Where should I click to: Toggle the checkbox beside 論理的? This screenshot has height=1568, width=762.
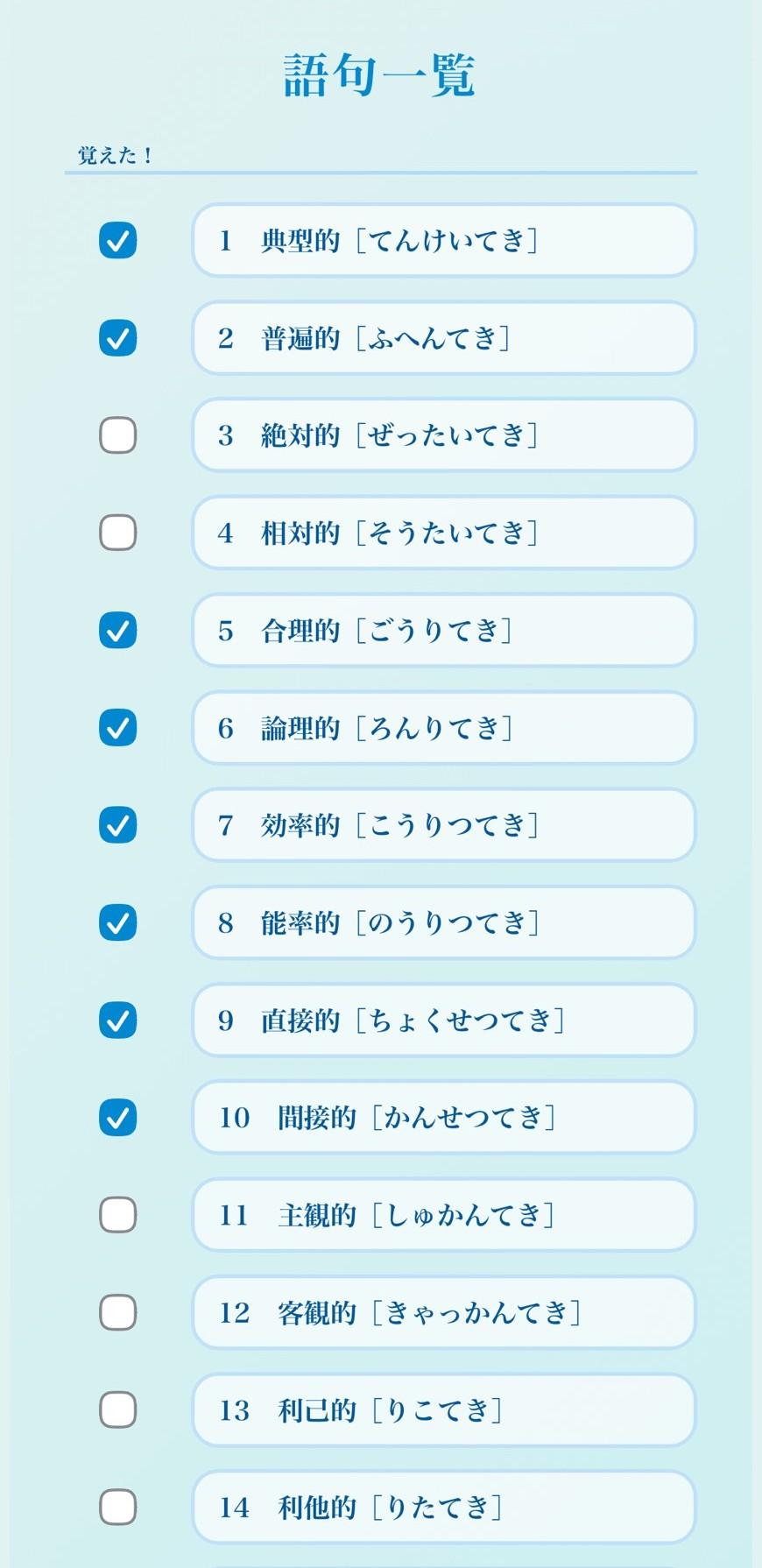[118, 728]
